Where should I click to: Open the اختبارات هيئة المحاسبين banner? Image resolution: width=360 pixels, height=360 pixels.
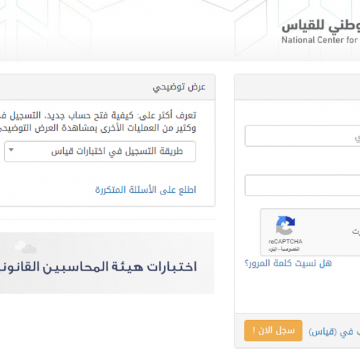pos(107,263)
